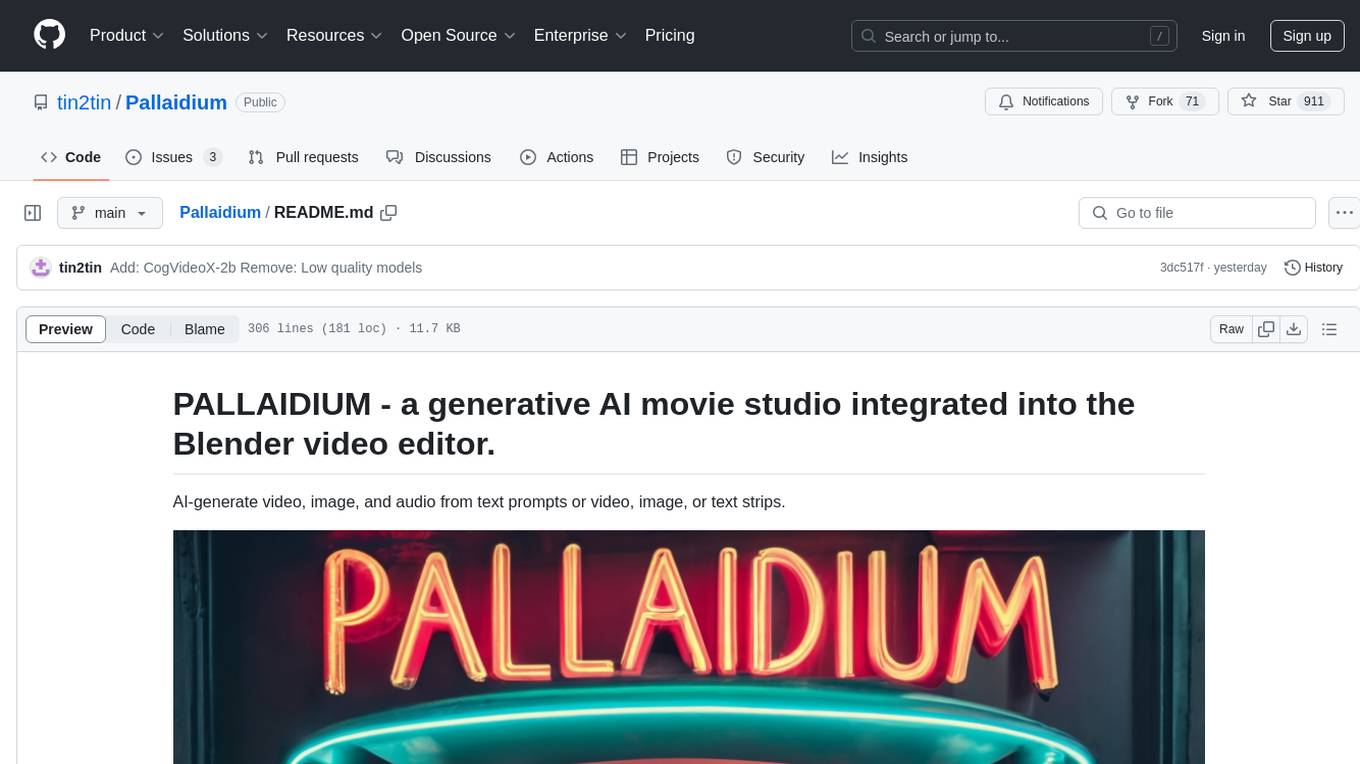Viewport: 1360px width, 764px height.
Task: Open the more file actions menu
Action: click(x=1344, y=213)
